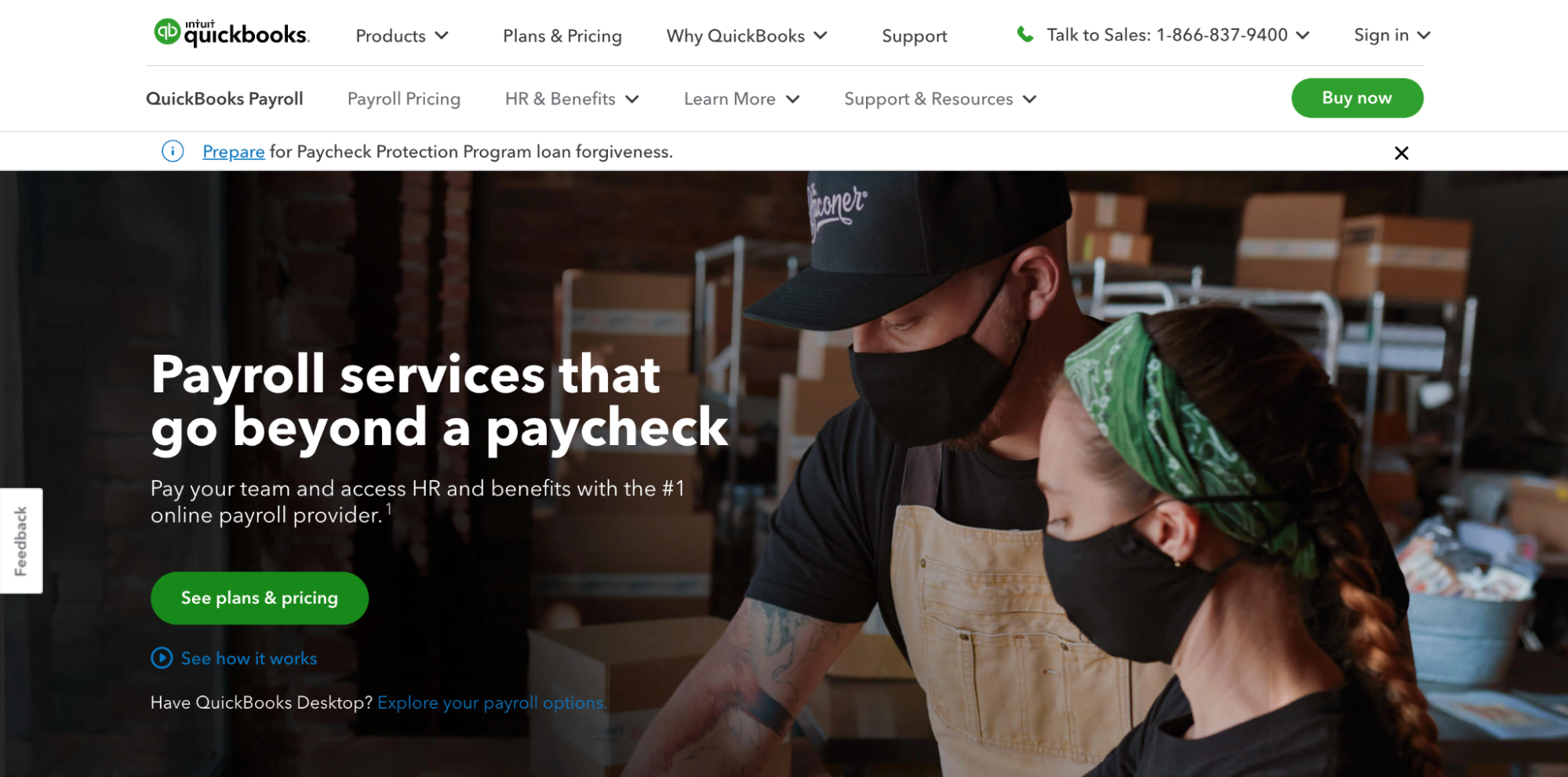Select Payroll Pricing in the sub-navigation
This screenshot has height=777, width=1568.
(404, 99)
